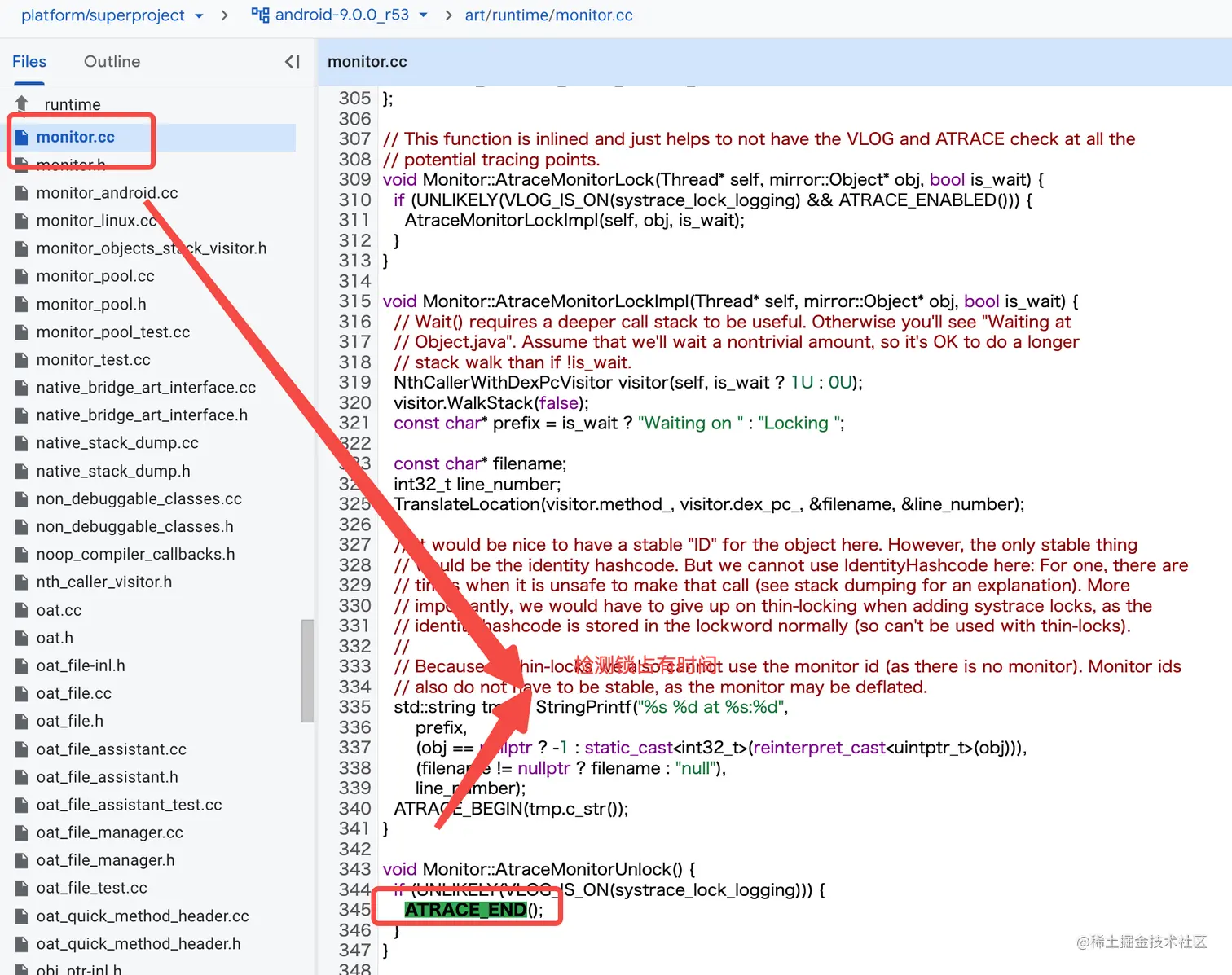Open oat_quick_method_header.cc file
The width and height of the screenshot is (1232, 975).
pos(143,916)
